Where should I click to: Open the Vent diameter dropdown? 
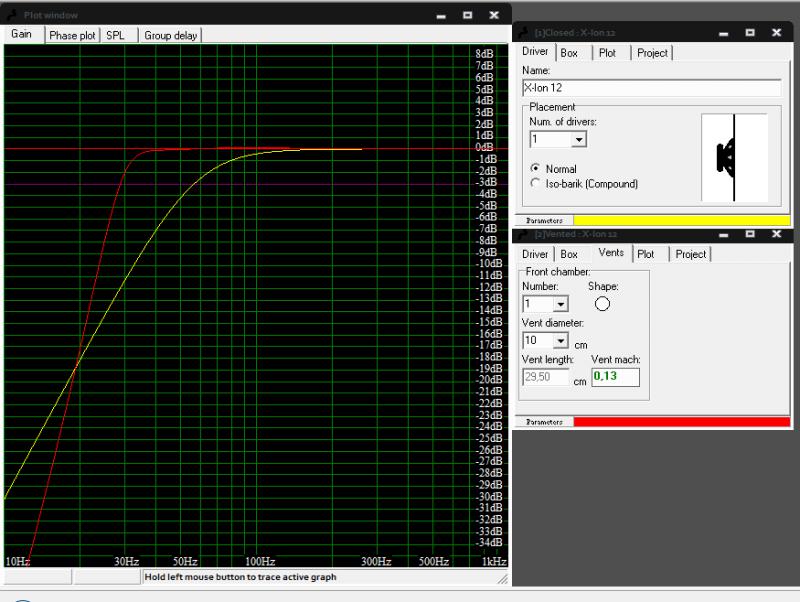[x=561, y=340]
